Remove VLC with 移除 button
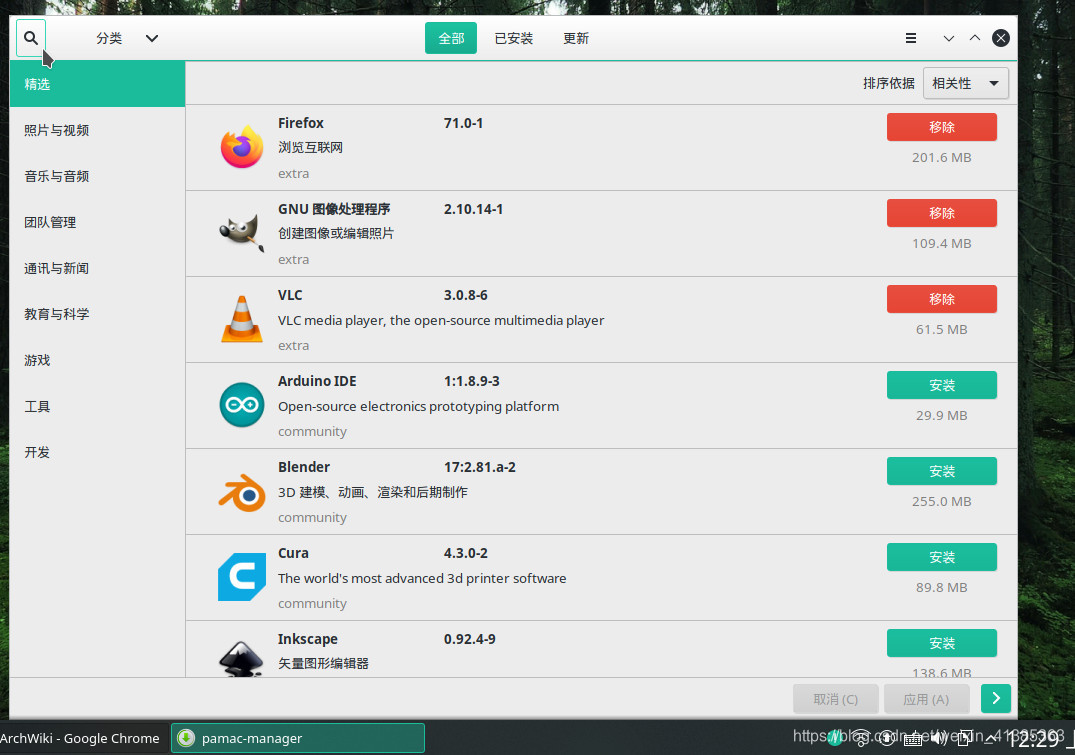Screen dimensions: 1075x755 click(x=941, y=299)
